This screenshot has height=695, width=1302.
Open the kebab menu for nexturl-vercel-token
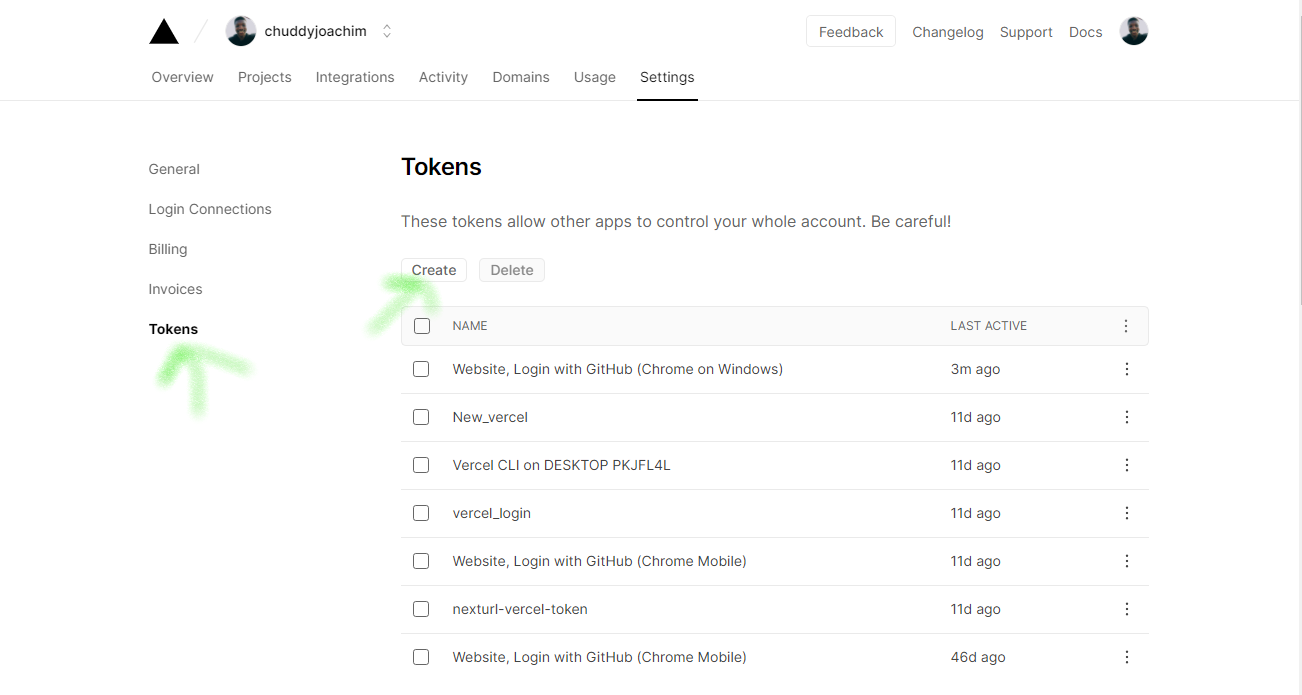pyautogui.click(x=1127, y=609)
